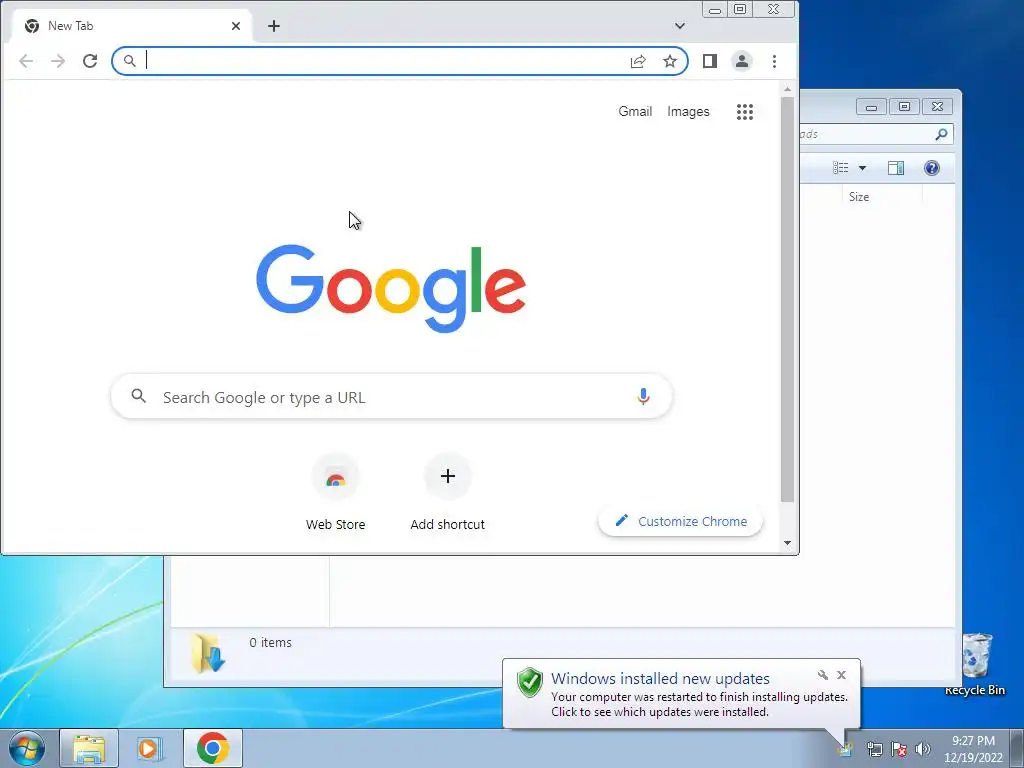Open the Gmail link
1024x768 pixels.
[x=635, y=112]
